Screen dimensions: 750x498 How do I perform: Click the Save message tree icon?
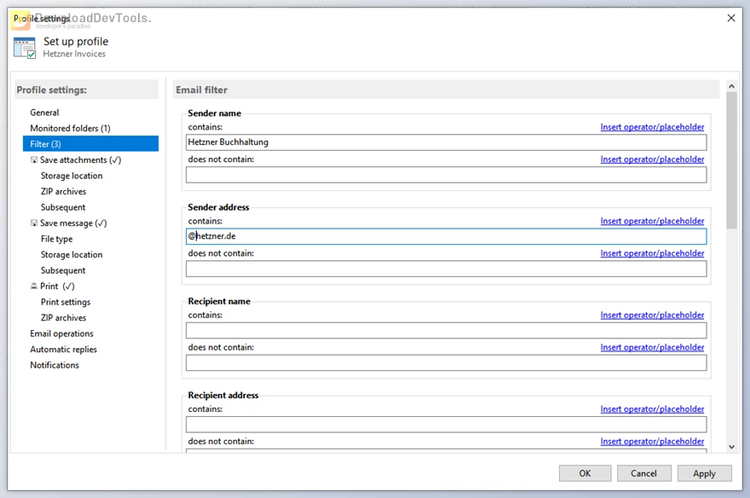34,223
